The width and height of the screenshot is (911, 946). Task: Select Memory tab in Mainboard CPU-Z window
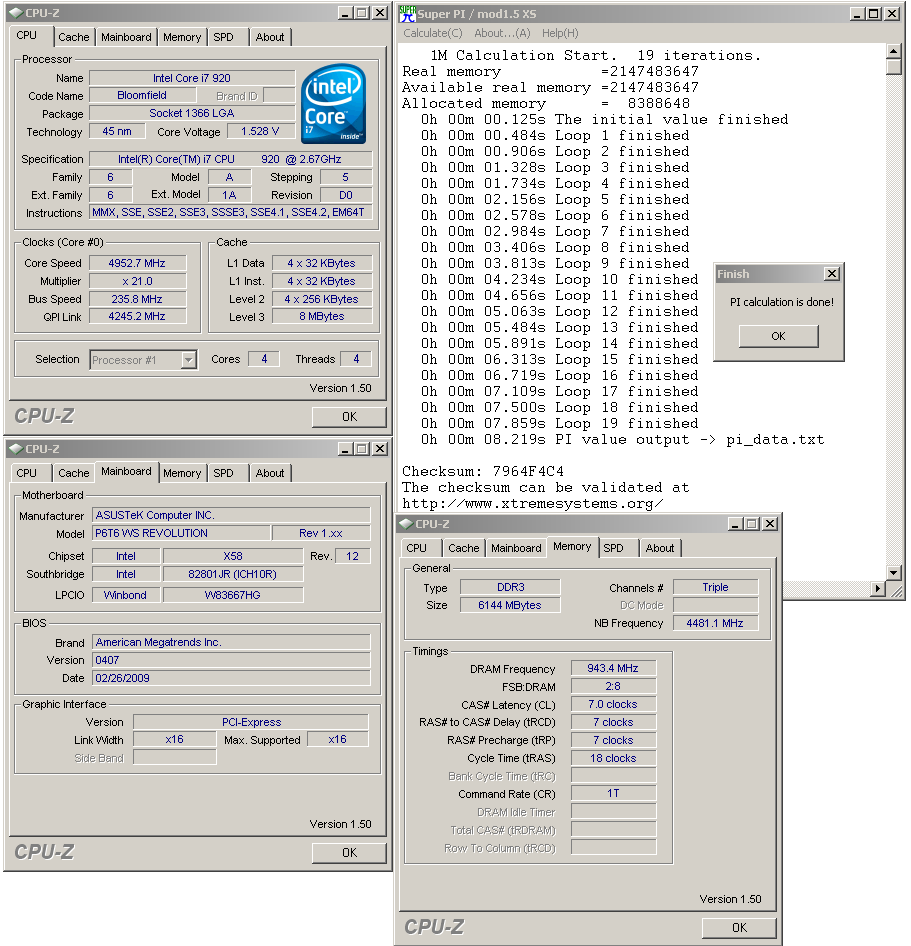[182, 474]
